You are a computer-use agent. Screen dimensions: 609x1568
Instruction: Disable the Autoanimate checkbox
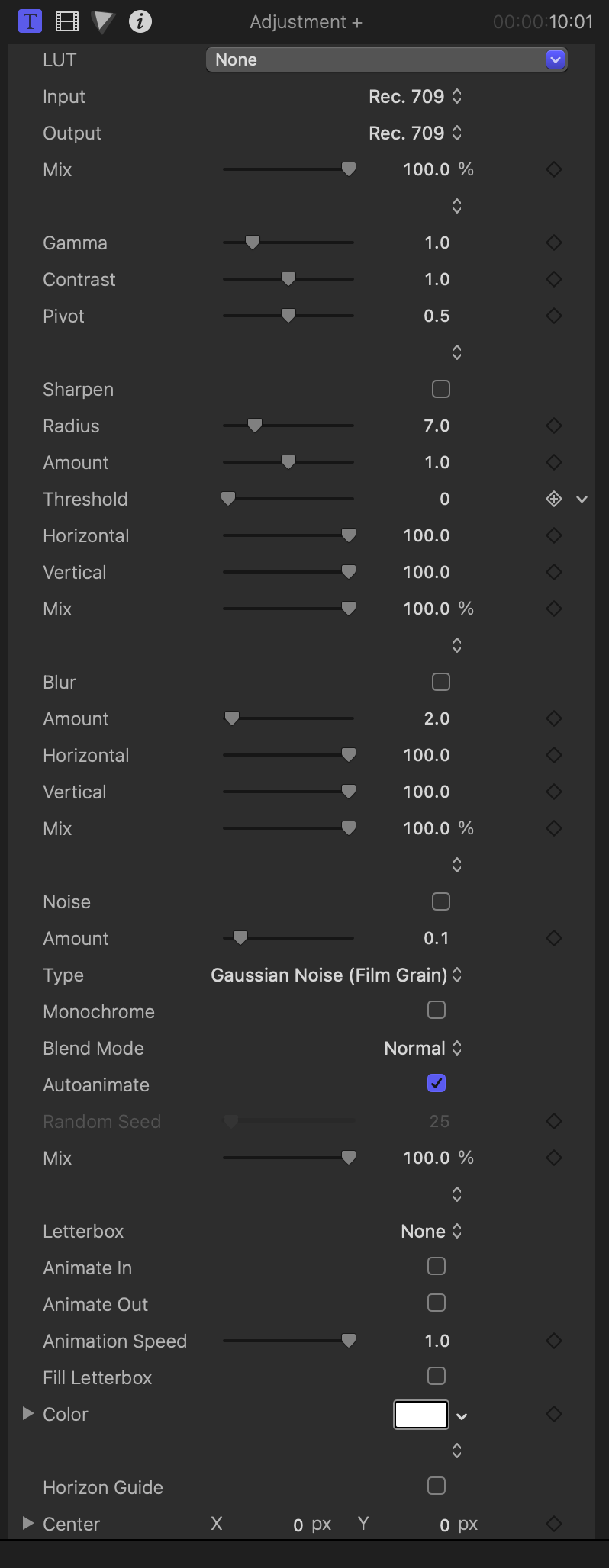click(x=437, y=1083)
